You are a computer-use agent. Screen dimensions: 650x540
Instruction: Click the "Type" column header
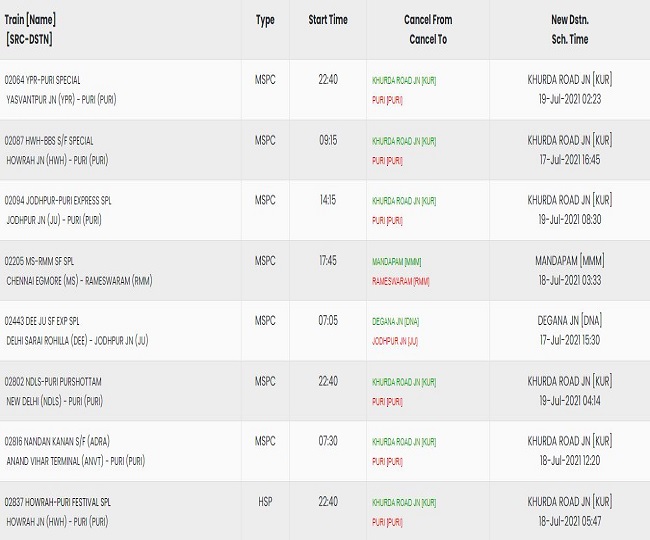pos(265,20)
